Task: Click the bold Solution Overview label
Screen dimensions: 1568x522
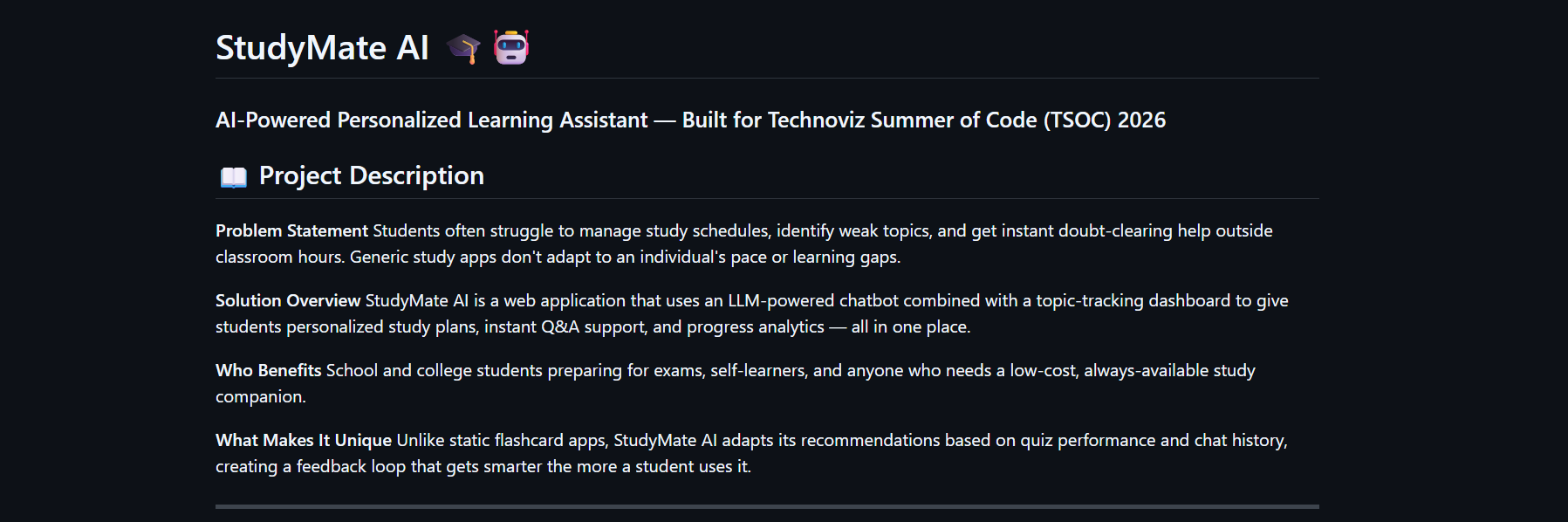Action: (x=288, y=300)
